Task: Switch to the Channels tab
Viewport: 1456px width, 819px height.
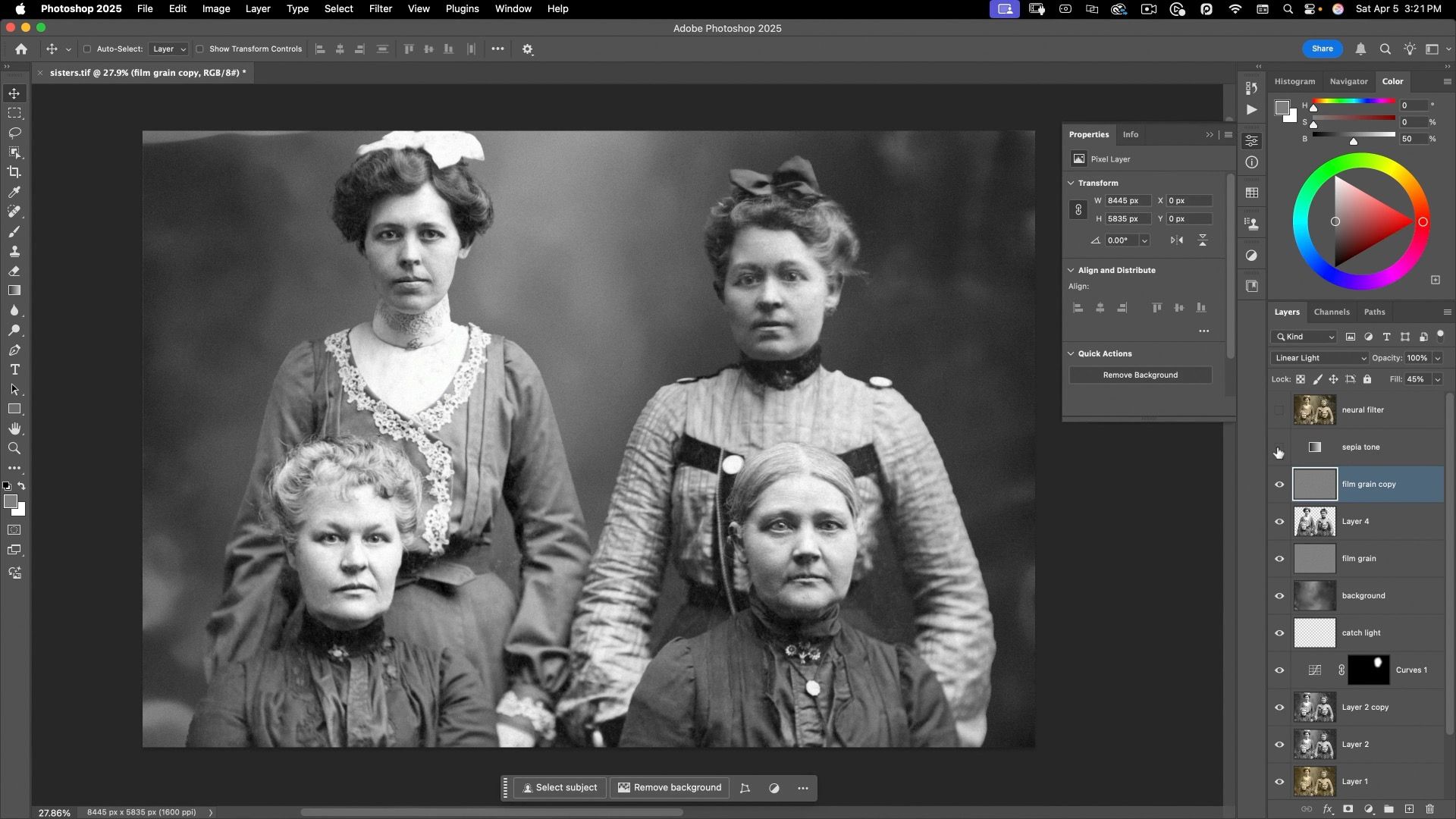Action: tap(1331, 312)
